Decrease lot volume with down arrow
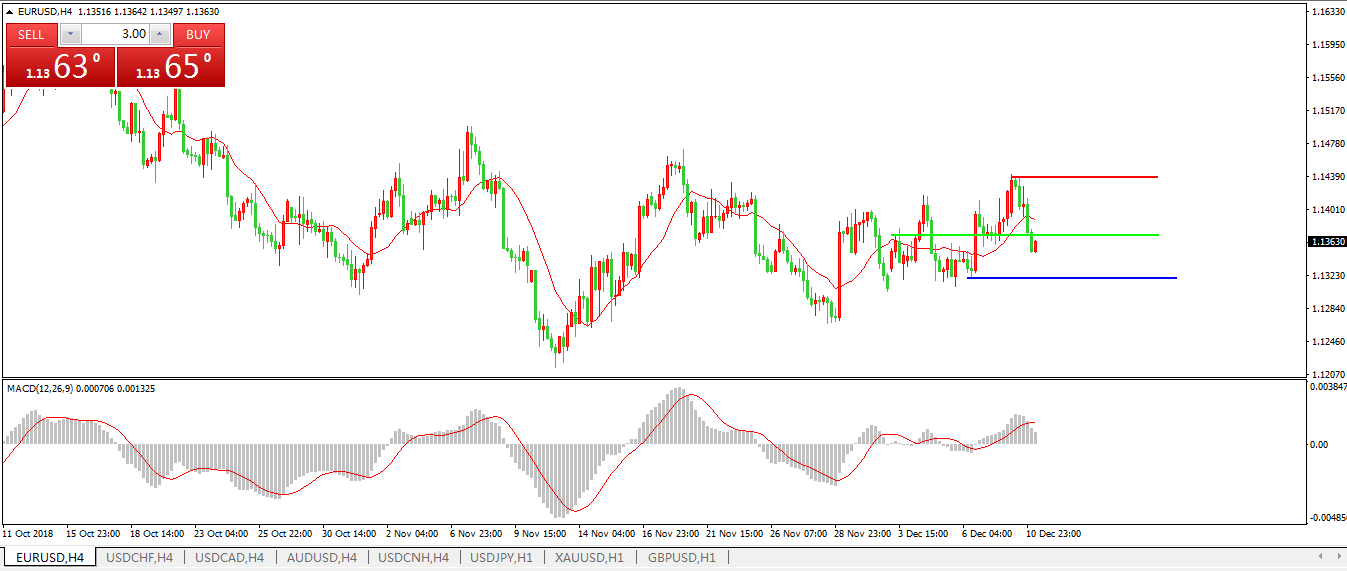 pos(69,35)
